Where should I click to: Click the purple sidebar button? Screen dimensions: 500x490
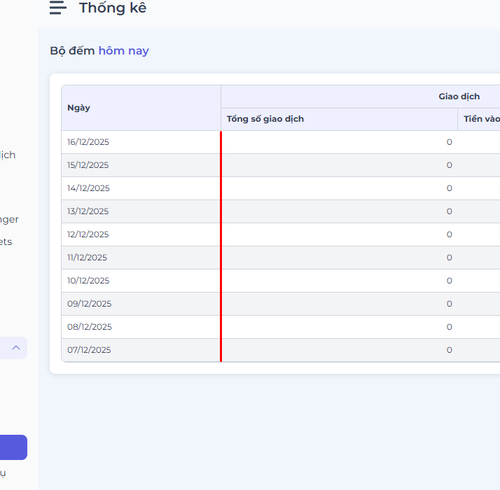tap(13, 447)
